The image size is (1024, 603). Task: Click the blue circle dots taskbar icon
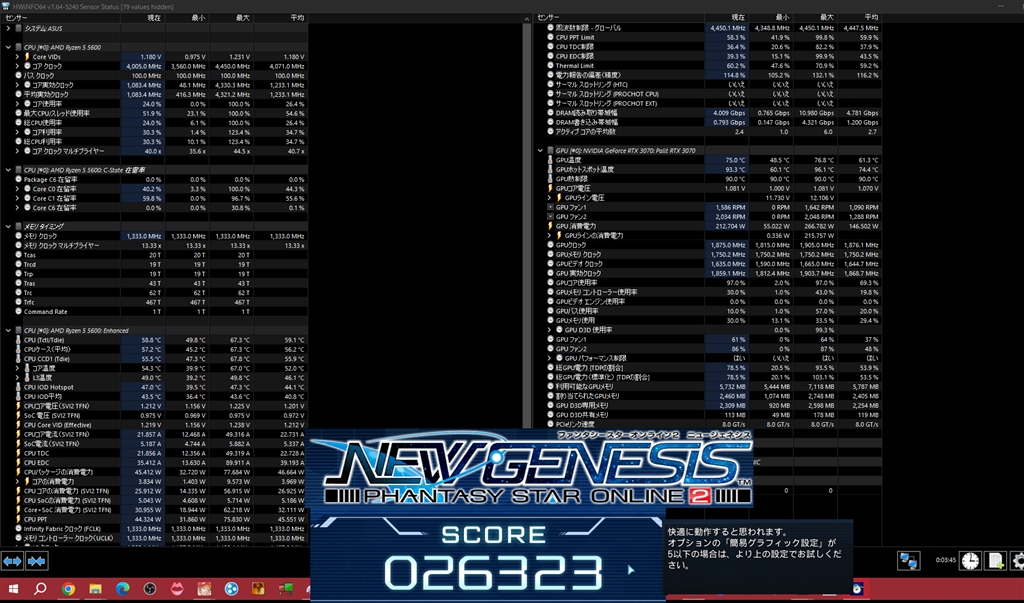[231, 589]
